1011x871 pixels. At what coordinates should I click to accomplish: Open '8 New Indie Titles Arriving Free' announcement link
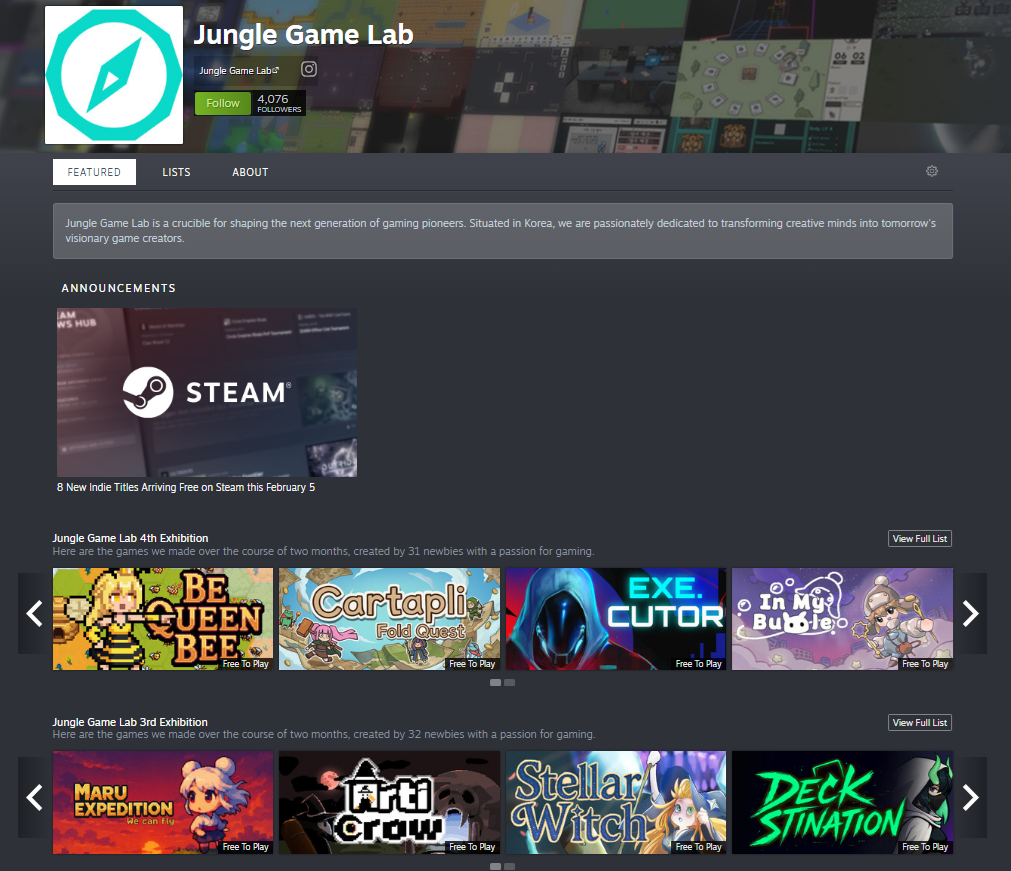coord(186,487)
